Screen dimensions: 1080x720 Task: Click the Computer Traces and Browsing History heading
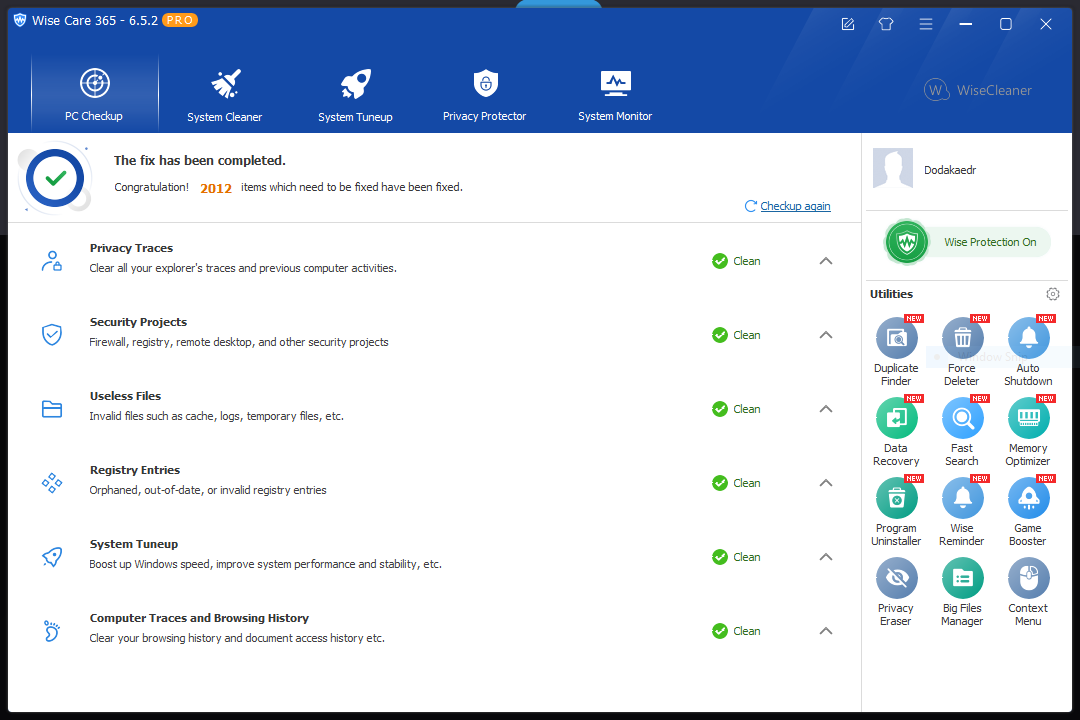[199, 618]
